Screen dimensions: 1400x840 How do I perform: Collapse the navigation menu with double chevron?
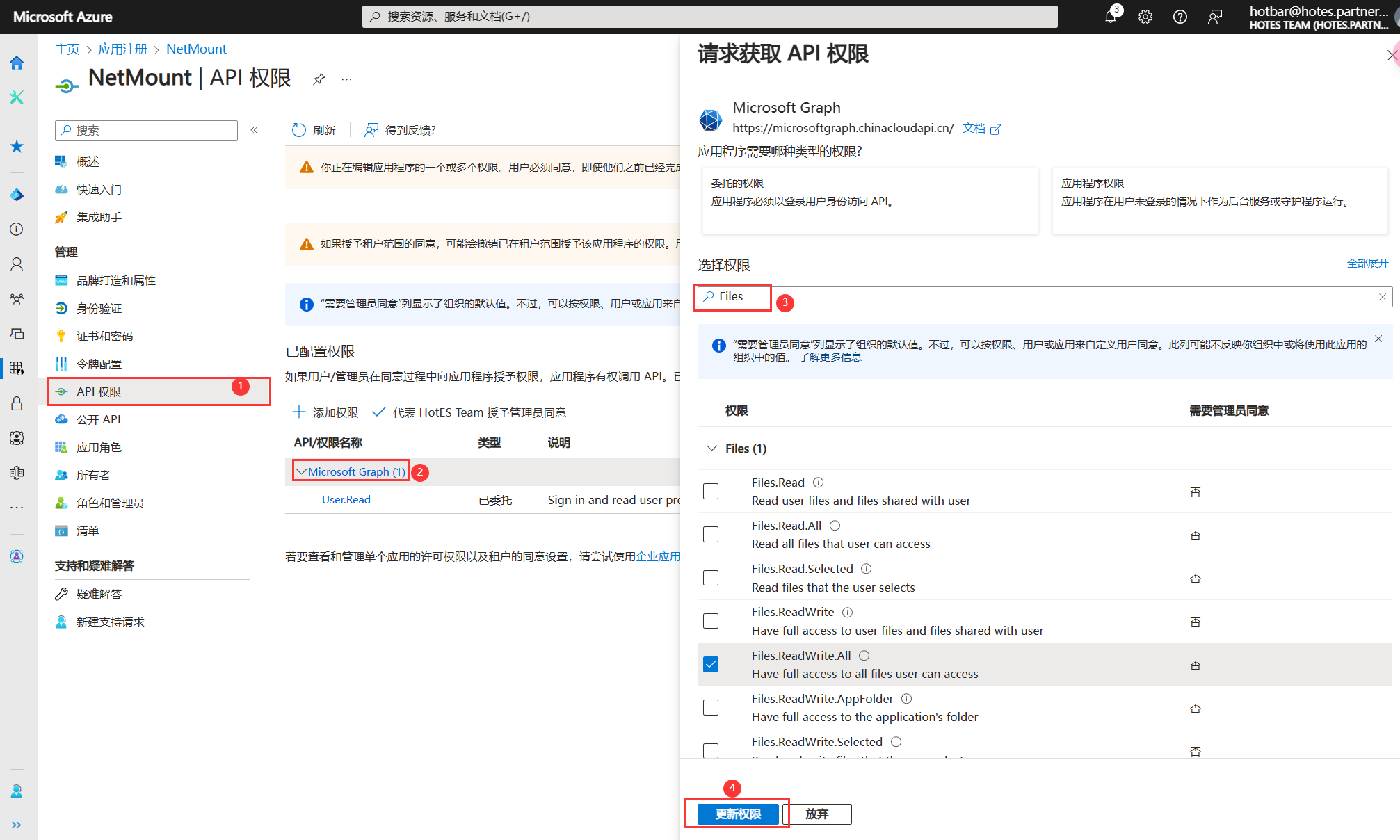(x=254, y=130)
